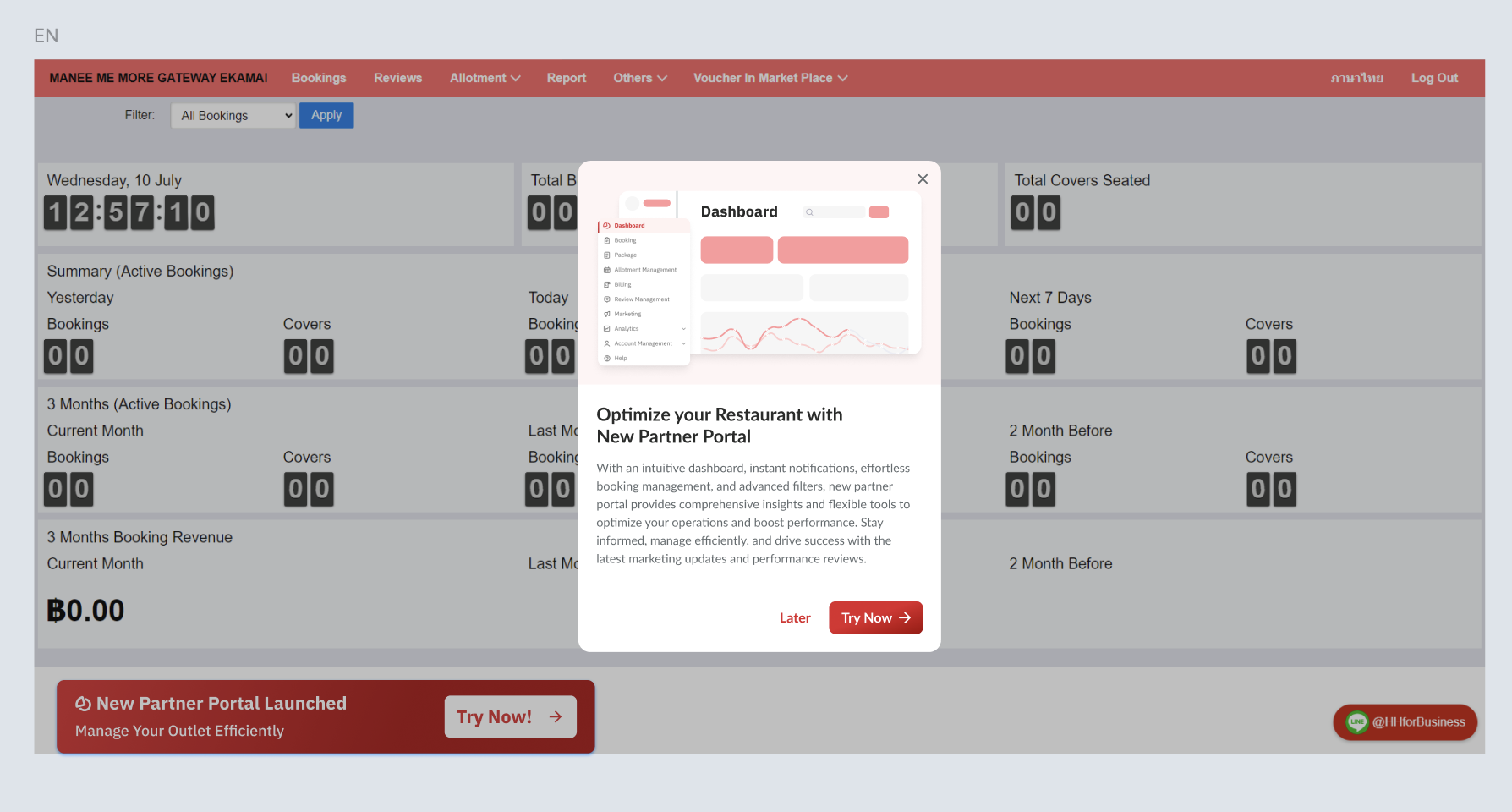This screenshot has height=812, width=1512.
Task: Open the Report menu item
Action: pyautogui.click(x=566, y=78)
